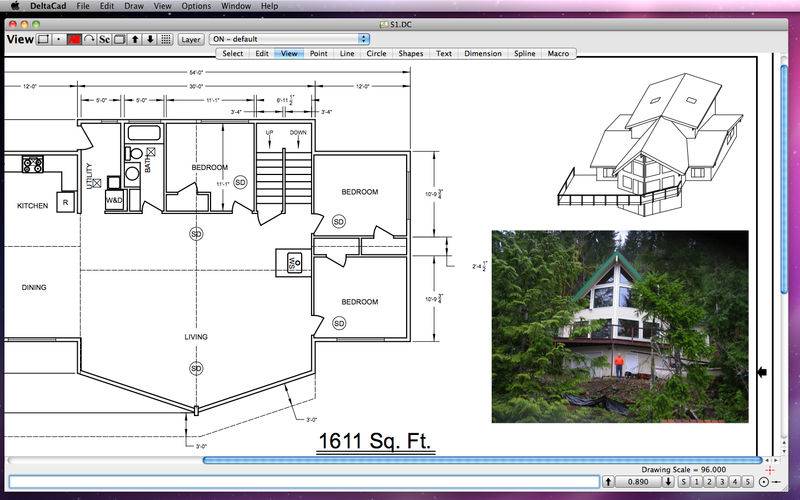This screenshot has height=500, width=800.
Task: Click the LIVING room label
Action: pos(196,337)
